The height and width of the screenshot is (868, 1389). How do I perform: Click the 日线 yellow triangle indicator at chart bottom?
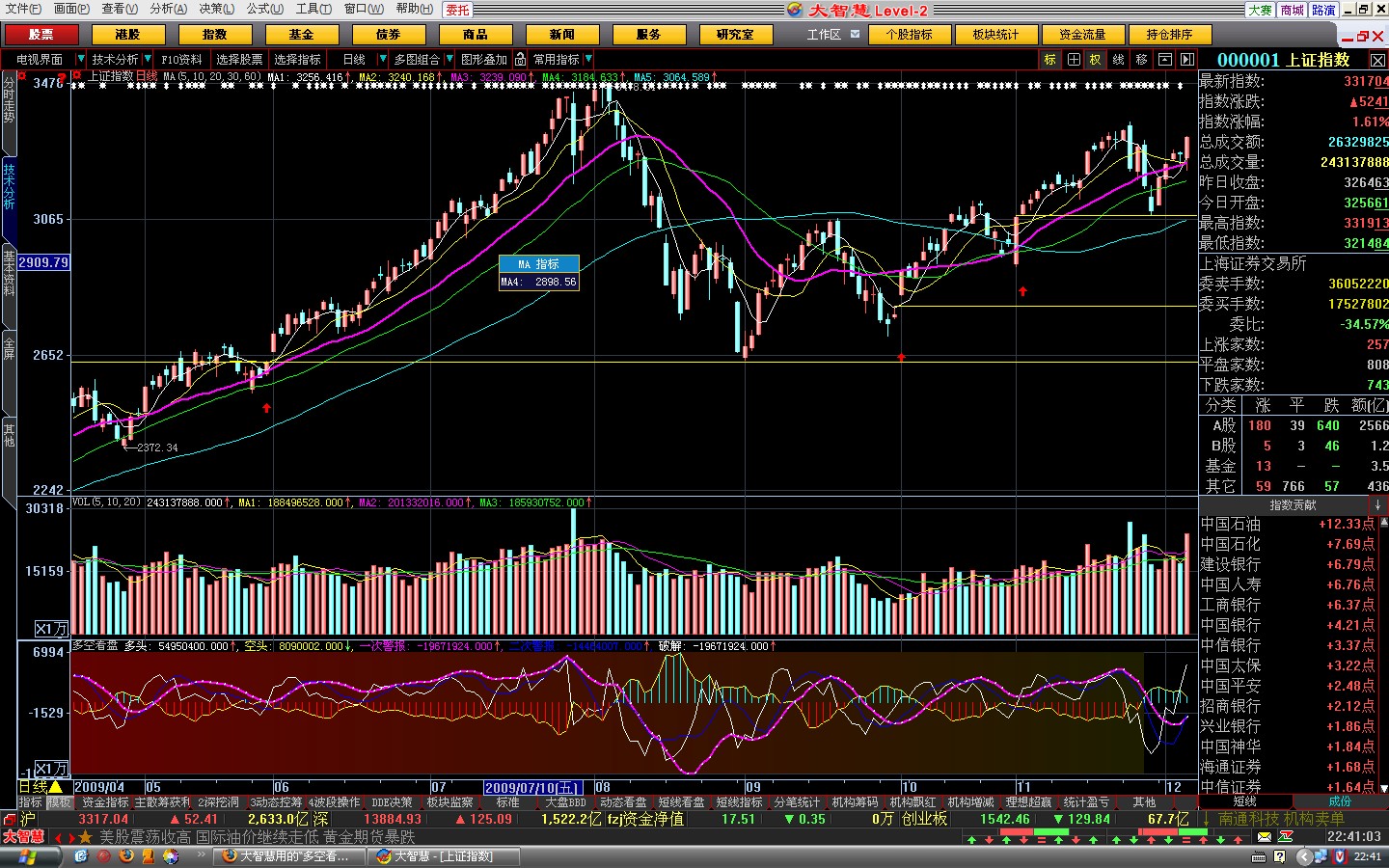point(55,787)
